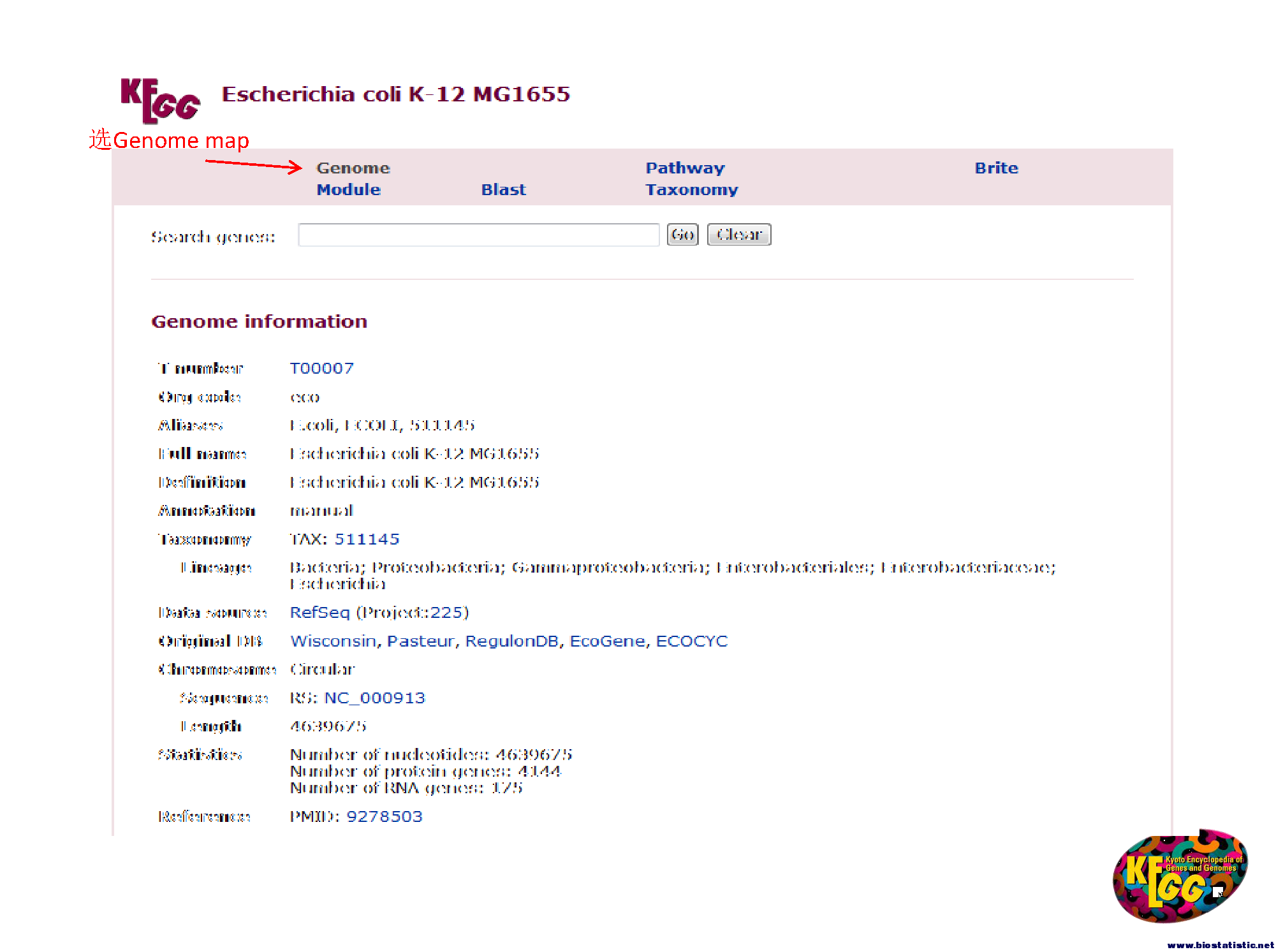Open the EcoGene link
The width and height of the screenshot is (1276, 952).
(608, 641)
